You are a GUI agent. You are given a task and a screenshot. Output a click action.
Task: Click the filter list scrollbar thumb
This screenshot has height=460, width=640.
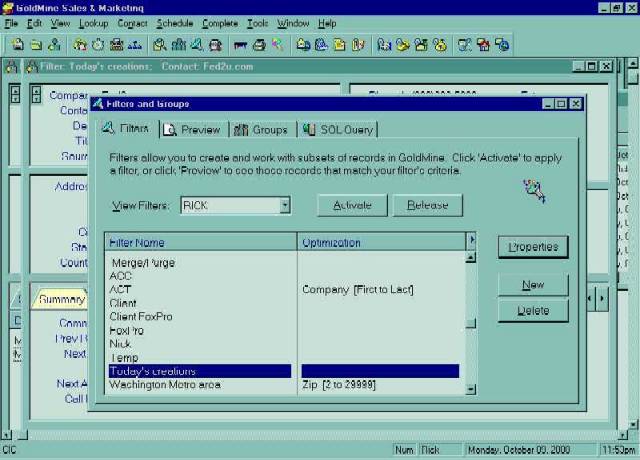coord(471,323)
